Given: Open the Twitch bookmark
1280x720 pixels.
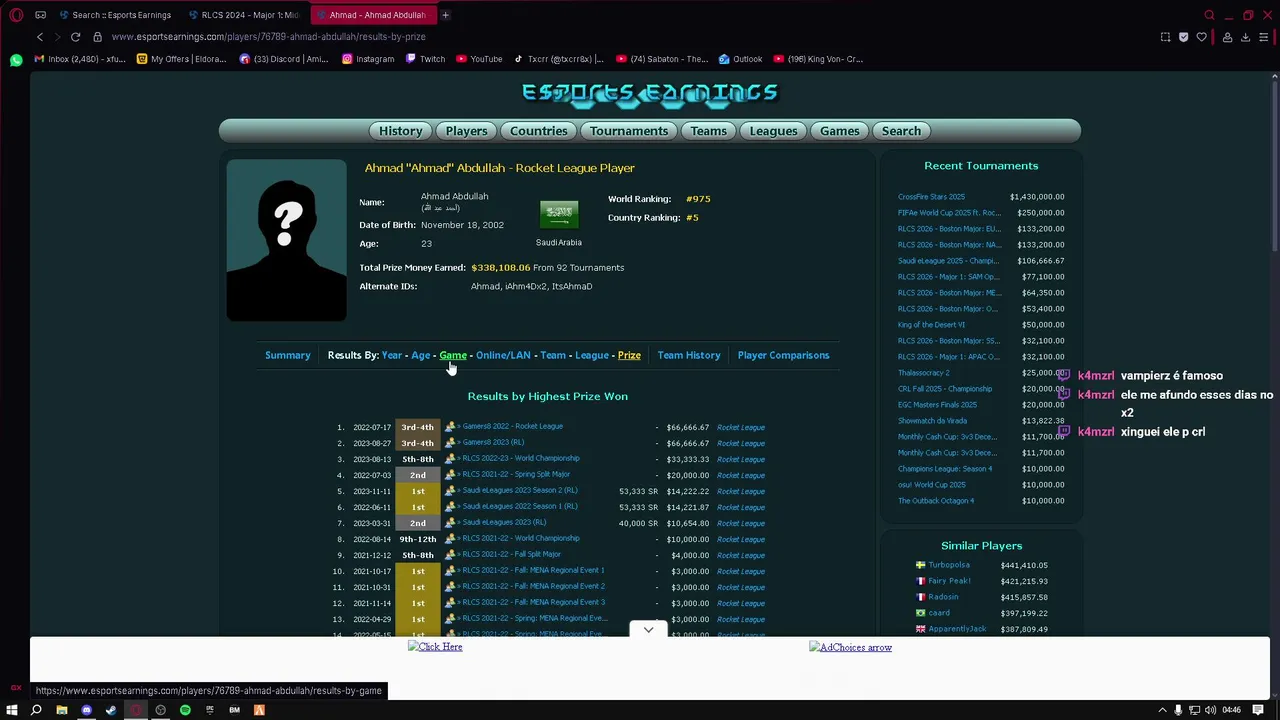Looking at the screenshot, I should (425, 60).
